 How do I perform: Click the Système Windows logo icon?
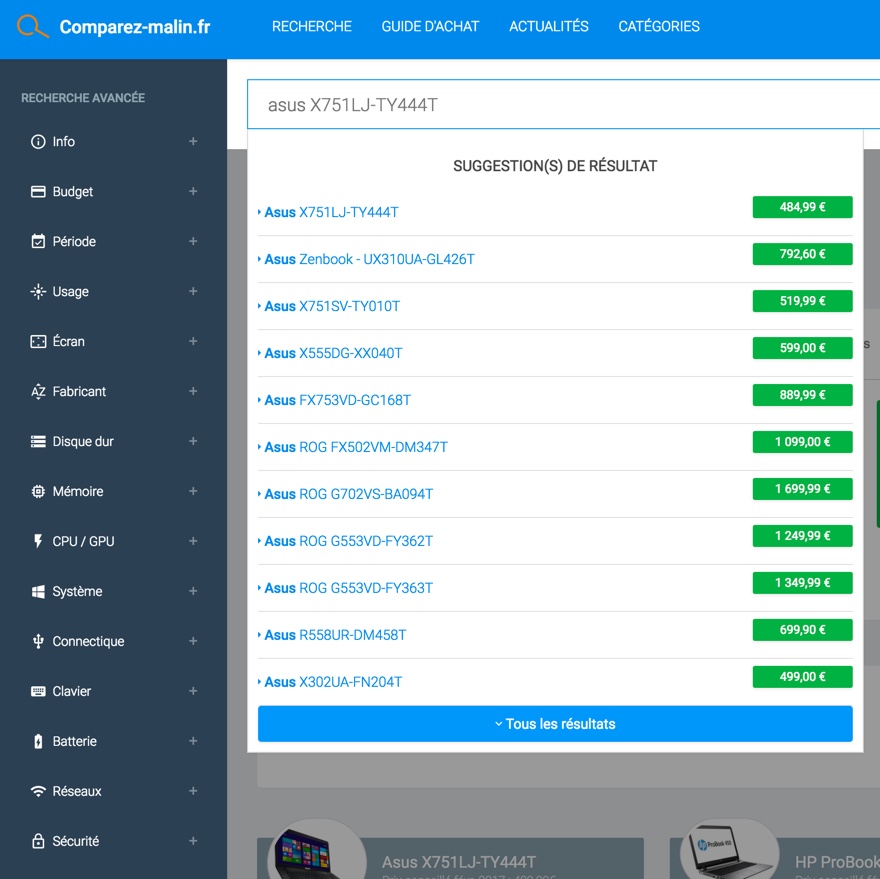[38, 592]
